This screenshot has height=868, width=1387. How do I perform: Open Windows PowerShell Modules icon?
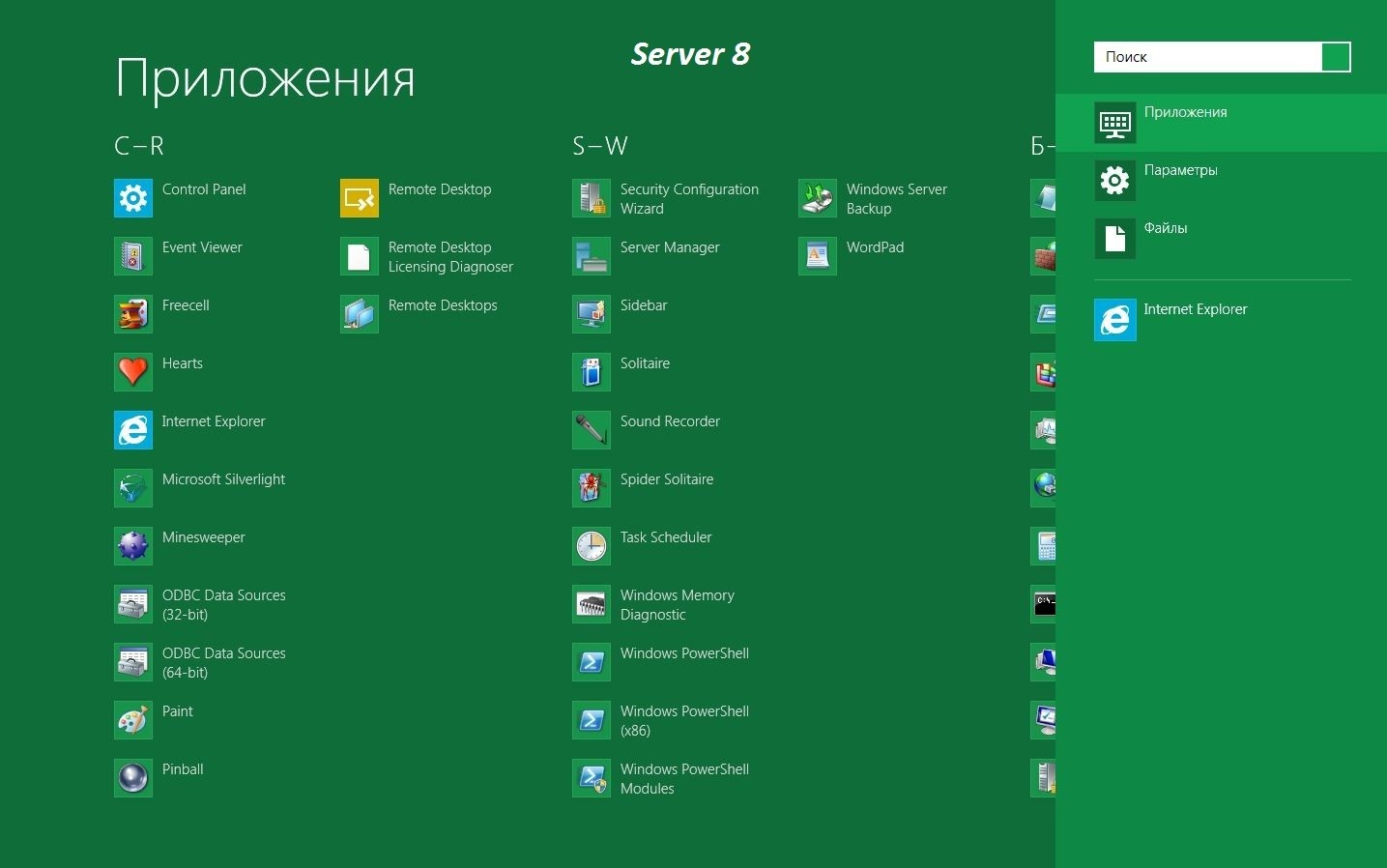pos(592,778)
